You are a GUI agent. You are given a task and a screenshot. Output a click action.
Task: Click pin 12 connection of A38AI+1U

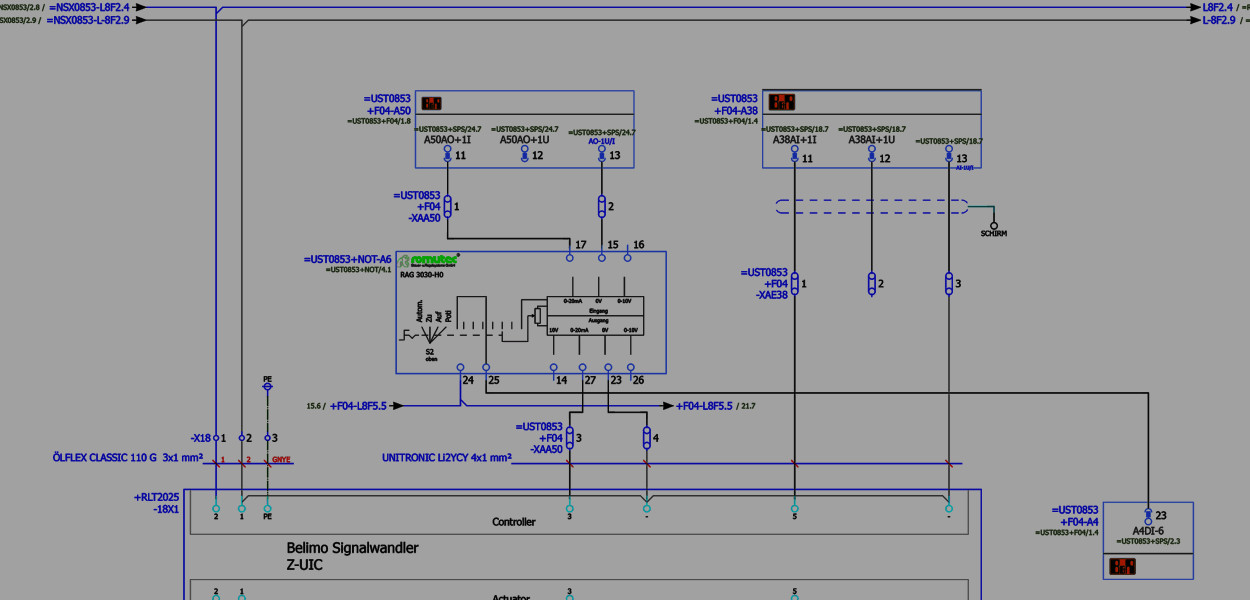click(x=871, y=153)
